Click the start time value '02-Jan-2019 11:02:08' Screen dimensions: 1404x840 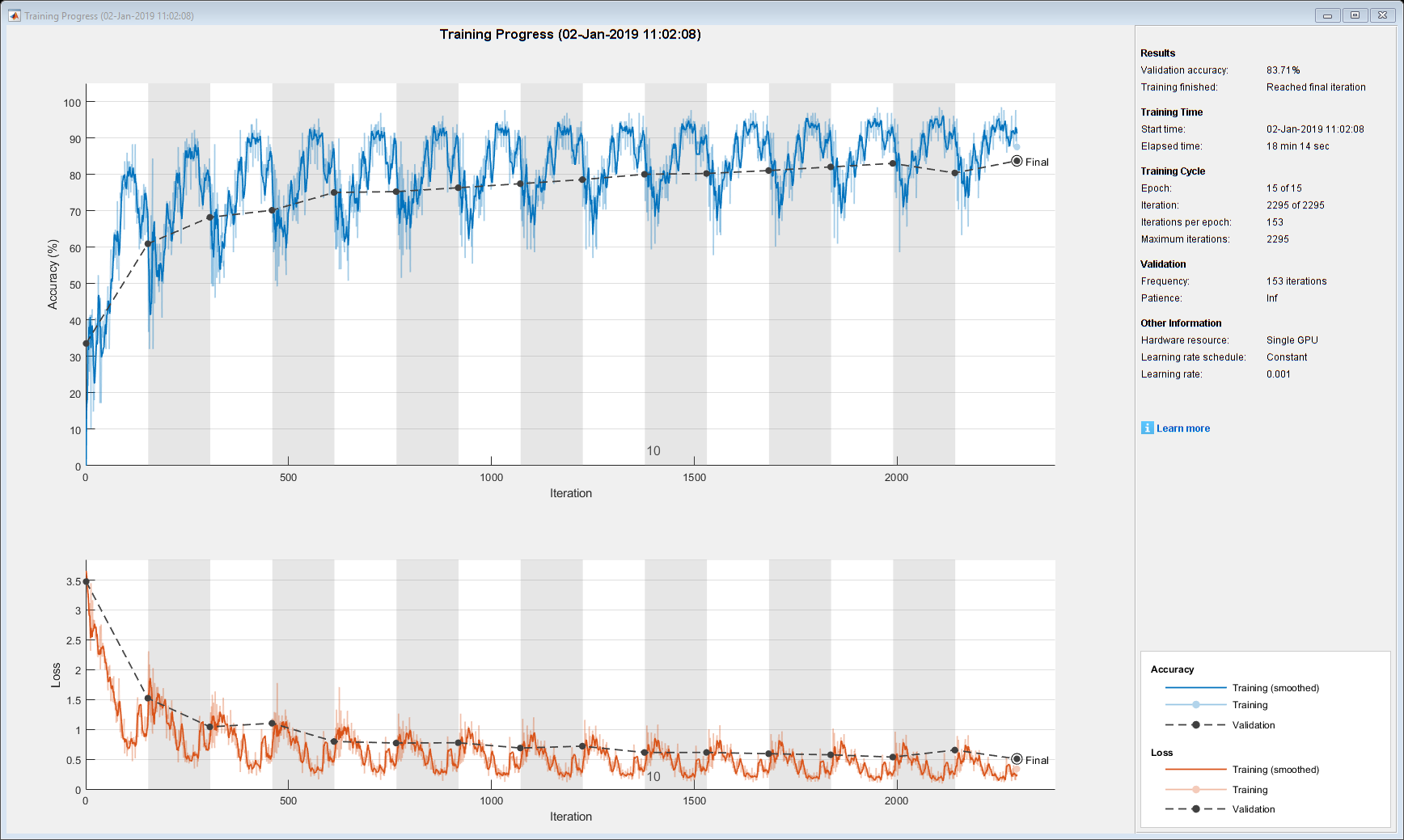click(x=1315, y=129)
